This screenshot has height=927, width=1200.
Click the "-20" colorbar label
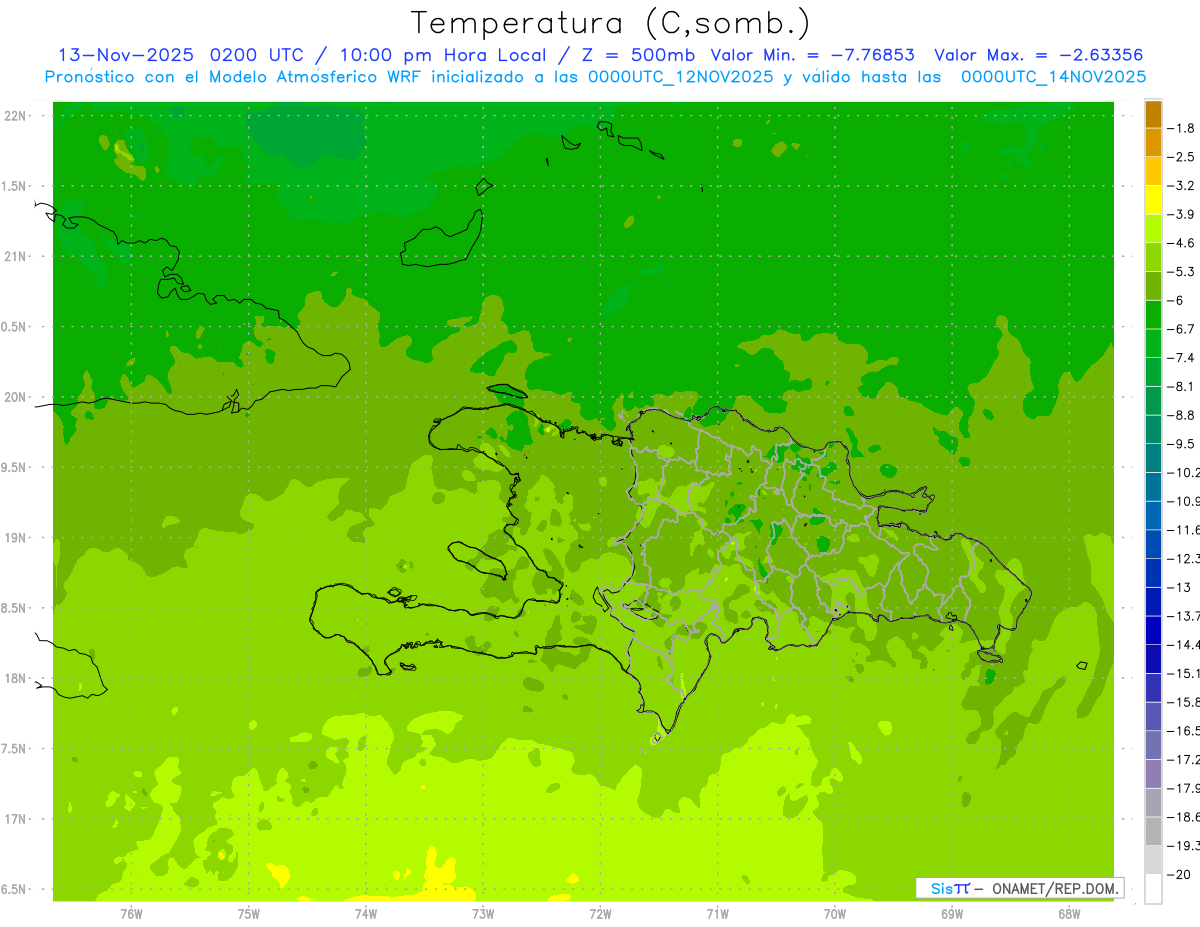point(1178,874)
